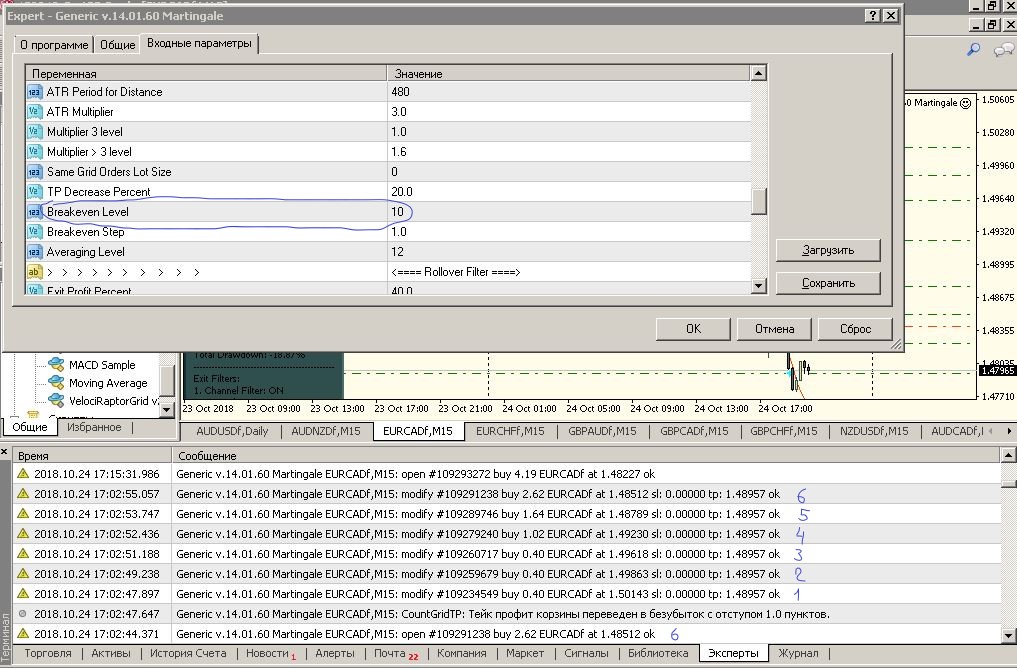Viewport: 1017px width, 669px height.
Task: Click the parameter list scroll-up arrow
Action: 758,73
